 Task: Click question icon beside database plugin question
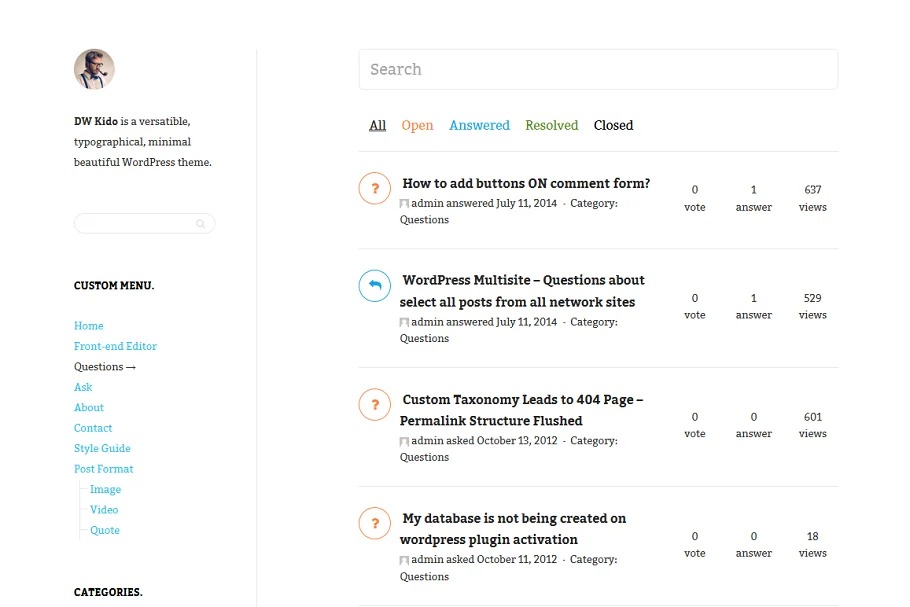tap(374, 523)
